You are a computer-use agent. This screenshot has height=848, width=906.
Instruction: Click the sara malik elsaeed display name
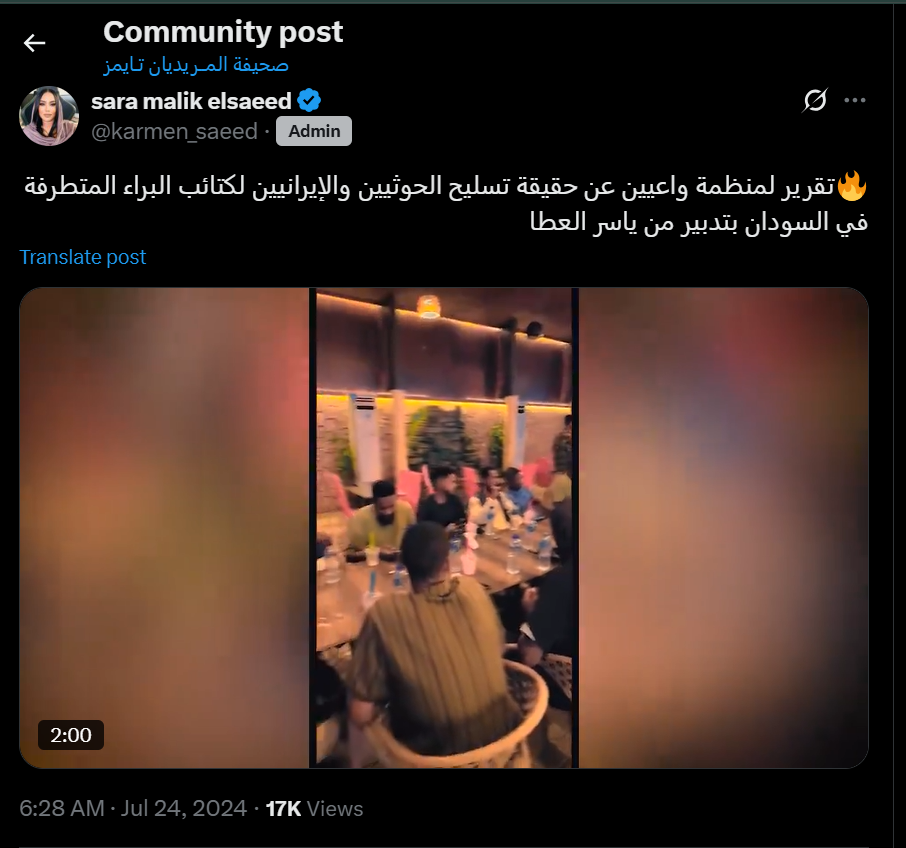click(191, 101)
